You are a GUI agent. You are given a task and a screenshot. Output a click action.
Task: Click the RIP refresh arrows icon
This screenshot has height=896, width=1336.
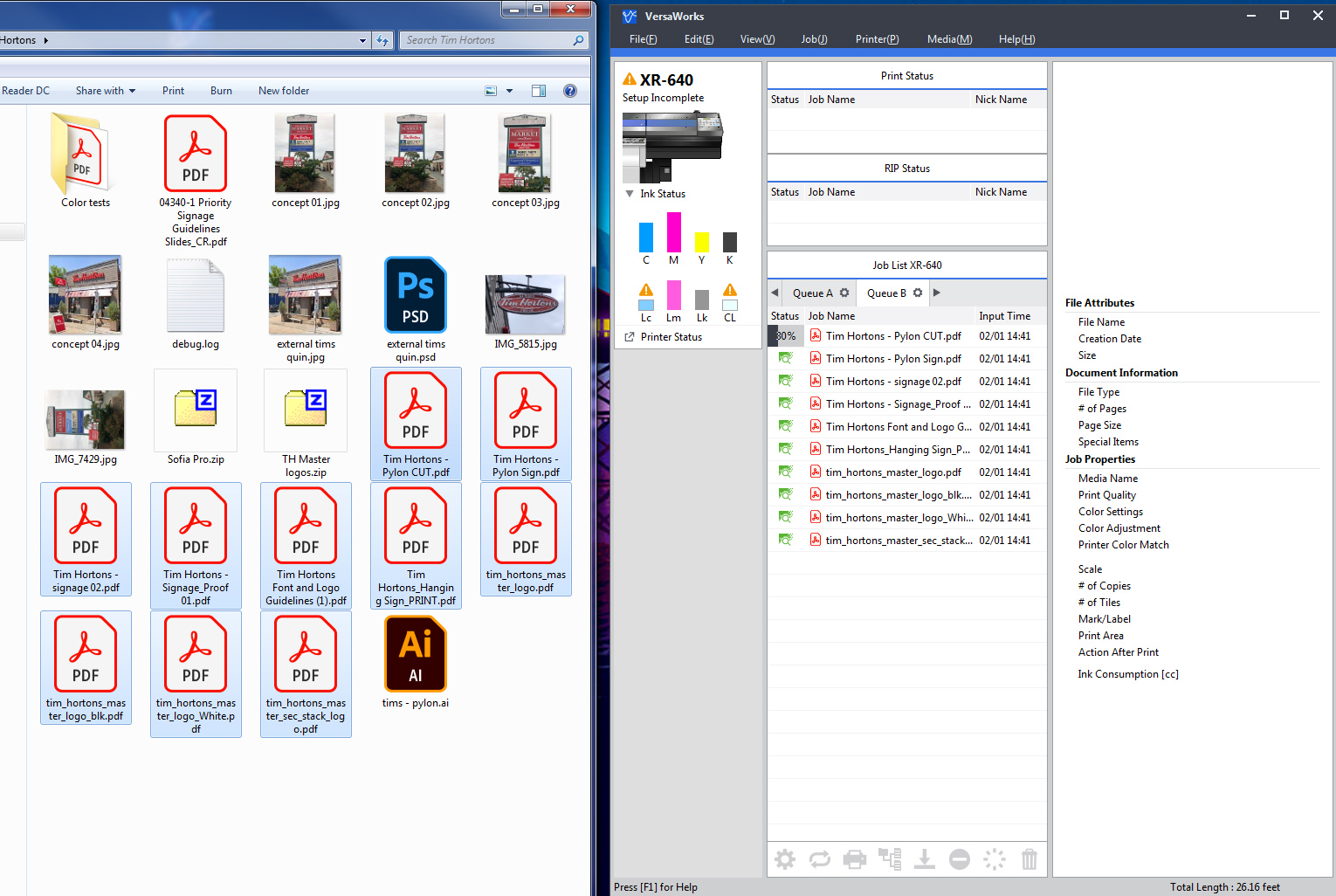tap(820, 859)
